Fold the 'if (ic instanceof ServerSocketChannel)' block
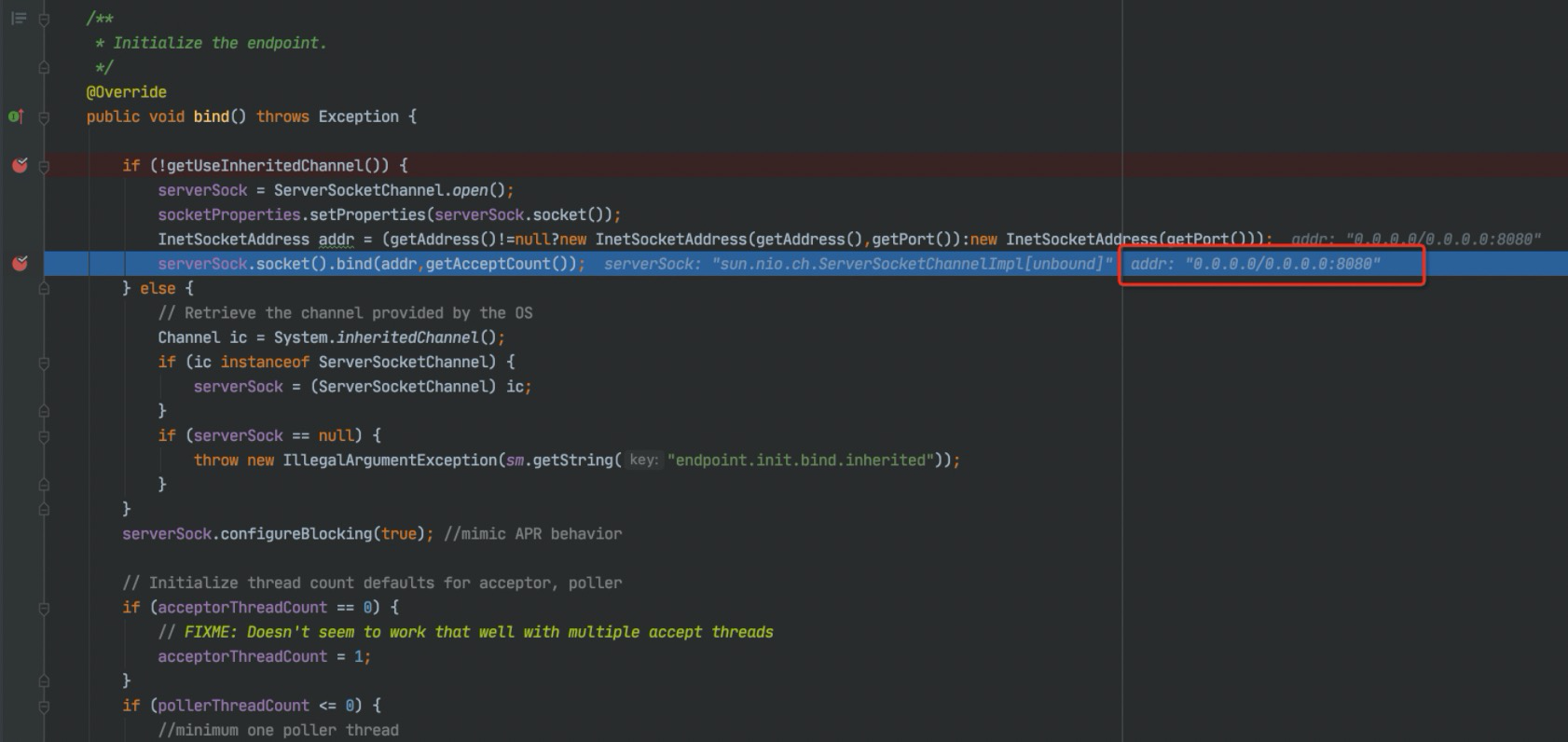Screen dimensions: 1568x742 tap(44, 363)
